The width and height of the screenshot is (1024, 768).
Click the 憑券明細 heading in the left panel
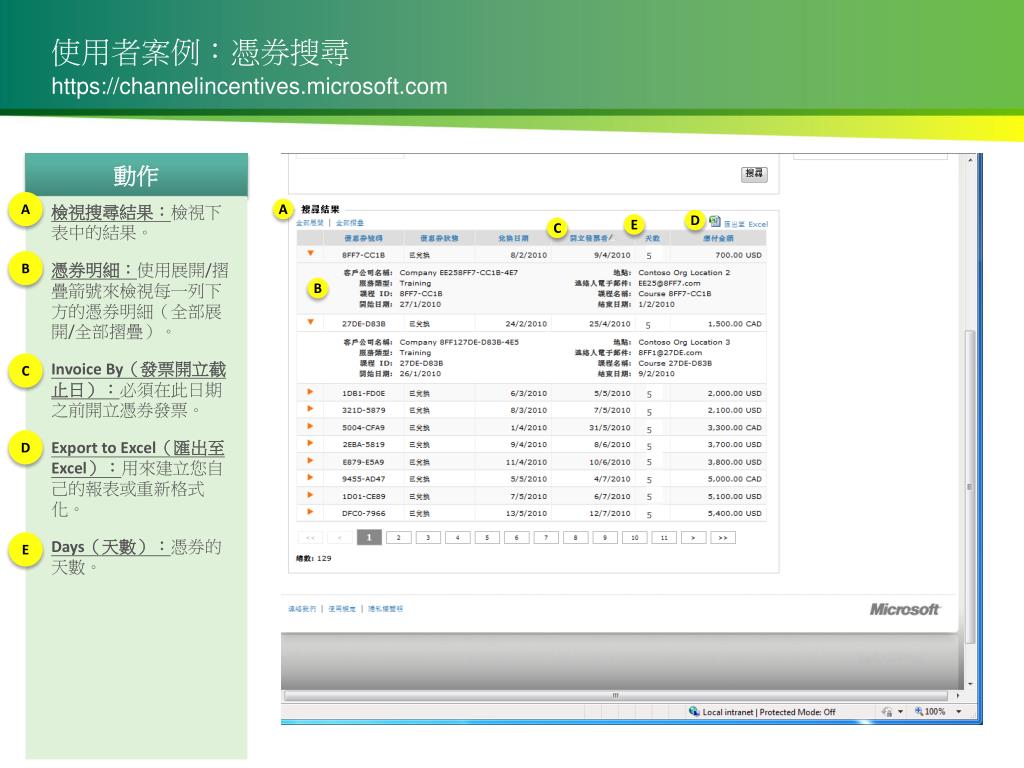pos(94,270)
